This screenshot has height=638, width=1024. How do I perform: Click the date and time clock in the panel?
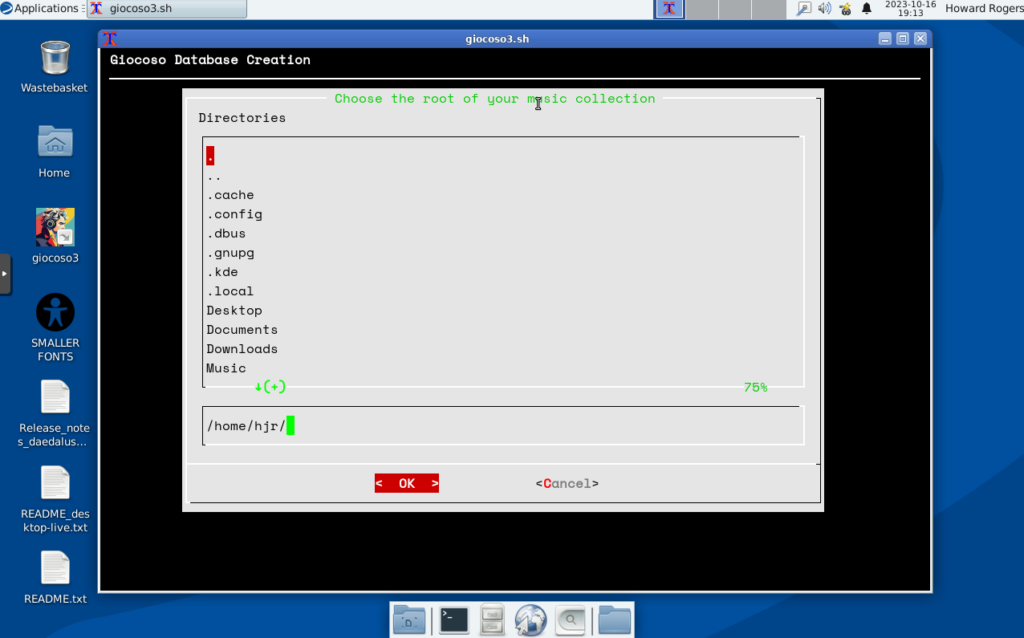(910, 8)
